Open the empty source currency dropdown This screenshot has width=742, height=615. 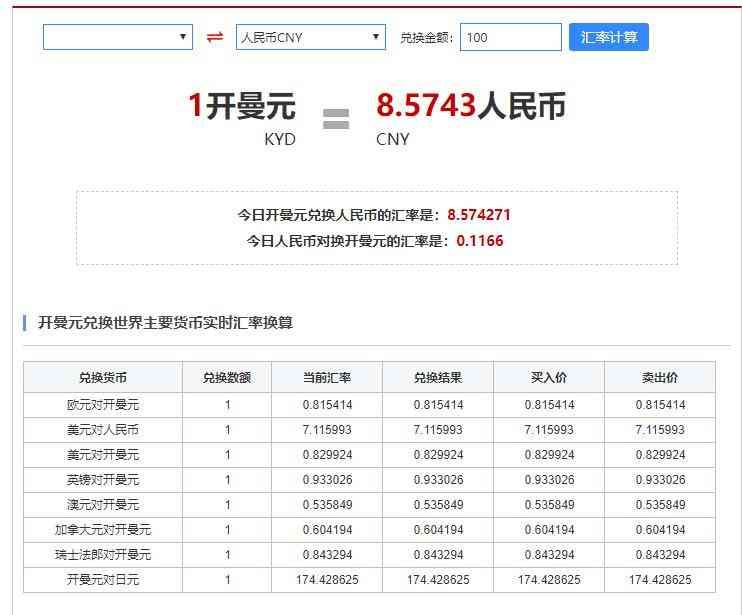(117, 37)
